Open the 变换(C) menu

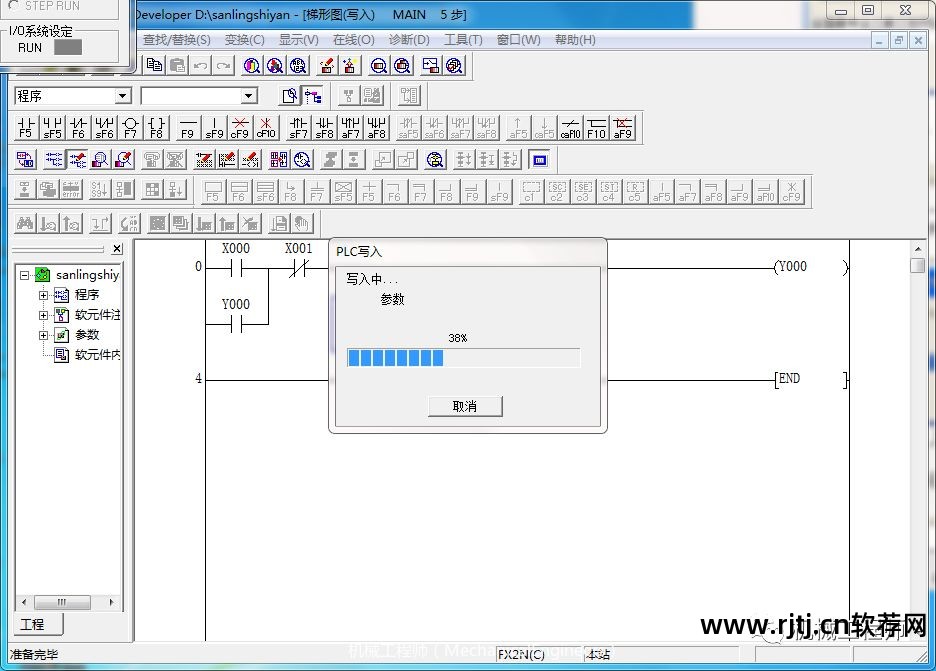tap(245, 40)
